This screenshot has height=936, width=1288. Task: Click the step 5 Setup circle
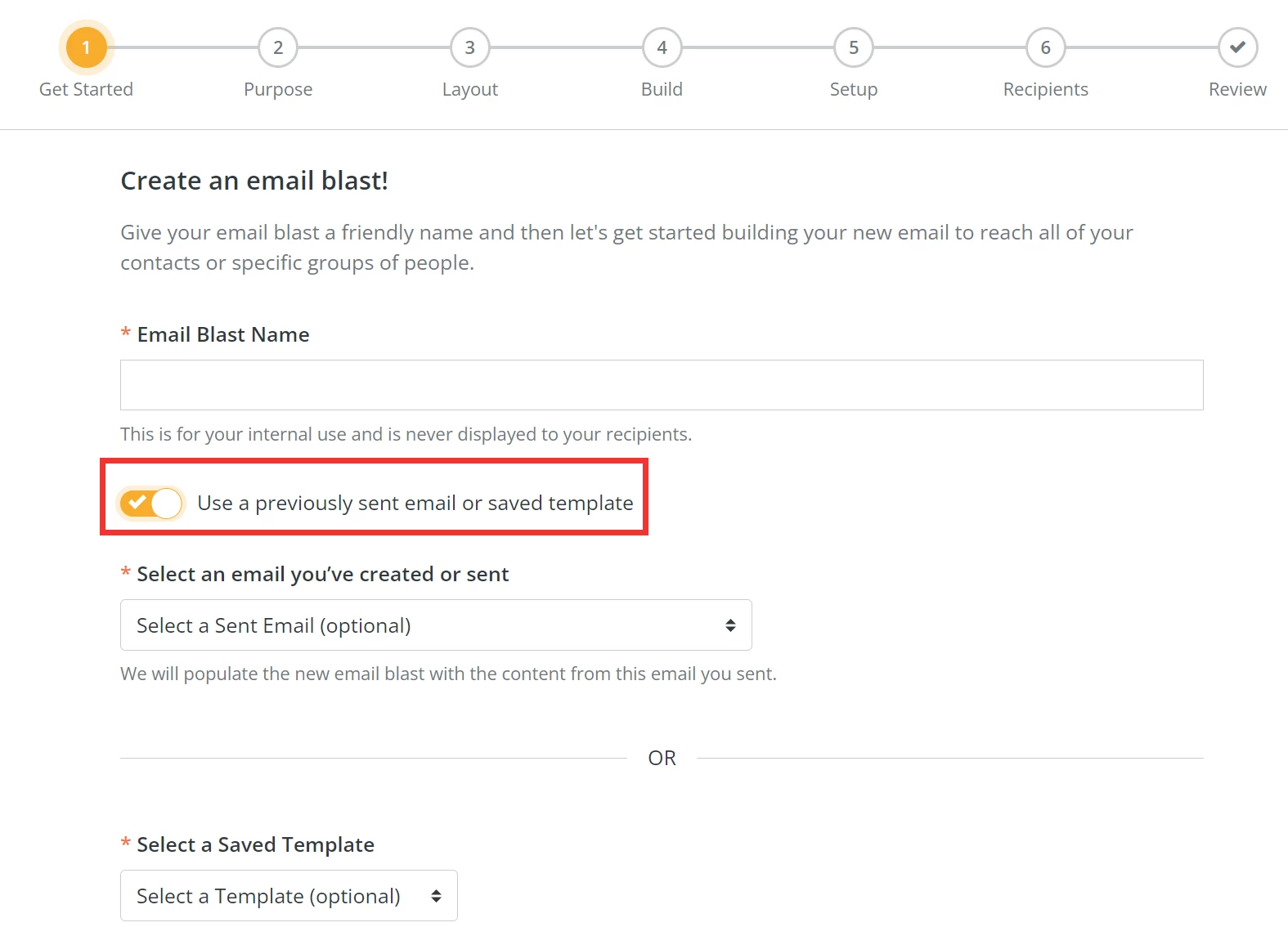853,47
